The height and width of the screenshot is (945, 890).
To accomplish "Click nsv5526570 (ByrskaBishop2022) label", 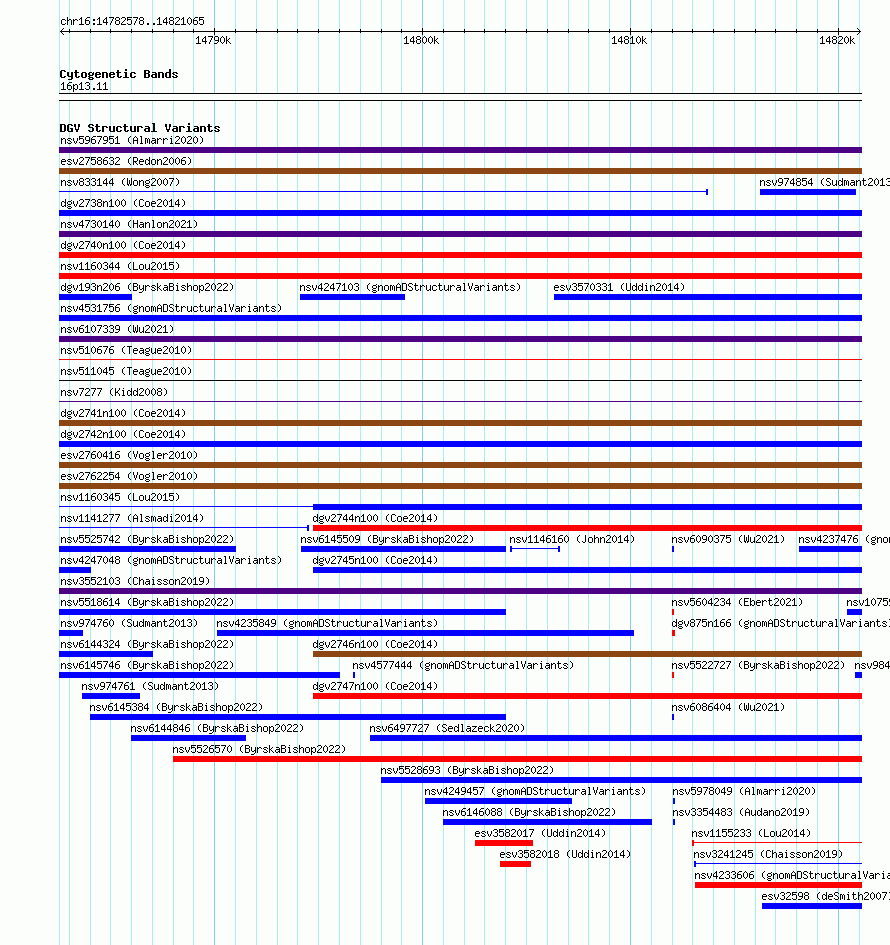I will pos(260,750).
